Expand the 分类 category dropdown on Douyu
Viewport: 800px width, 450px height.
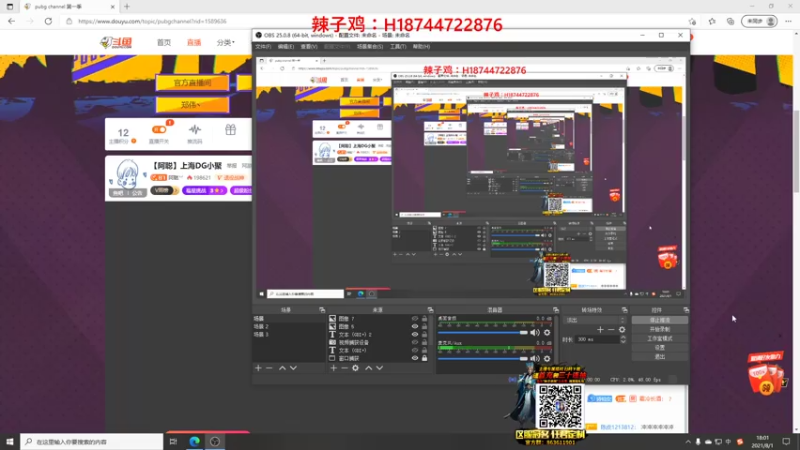click(x=226, y=43)
